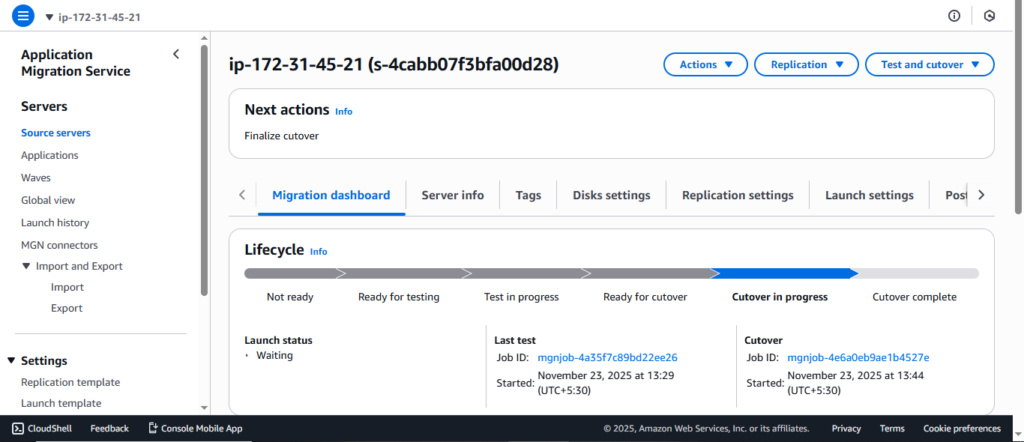Collapse the Import and Export tree
Viewport: 1024px width, 442px height.
point(27,267)
